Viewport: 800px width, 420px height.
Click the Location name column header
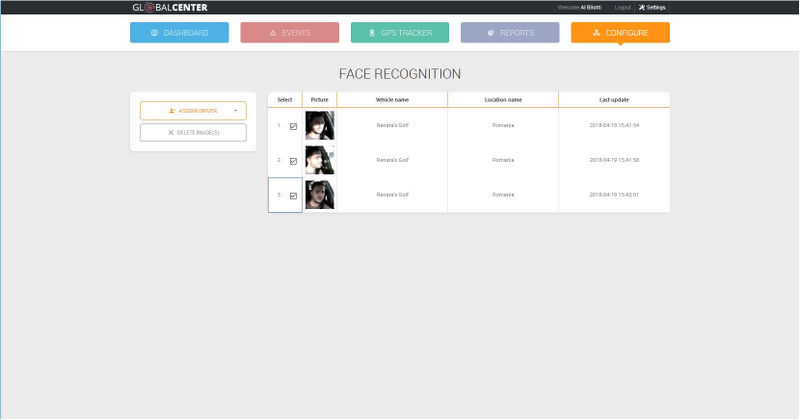point(503,100)
